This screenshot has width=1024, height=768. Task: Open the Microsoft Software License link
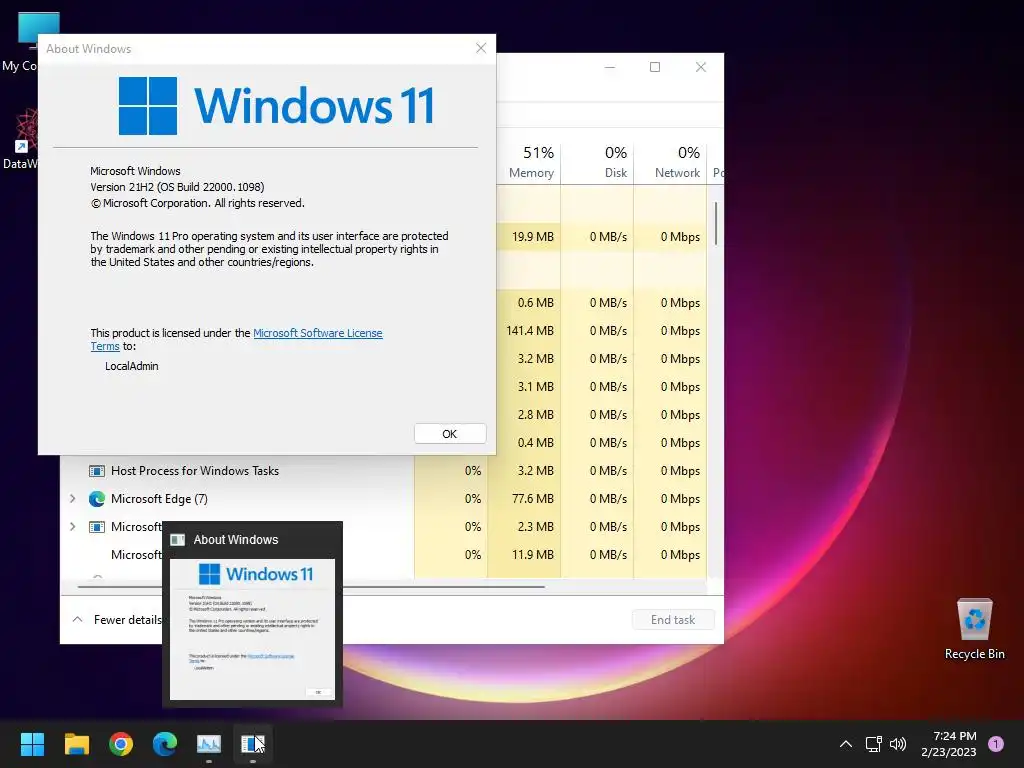[317, 333]
